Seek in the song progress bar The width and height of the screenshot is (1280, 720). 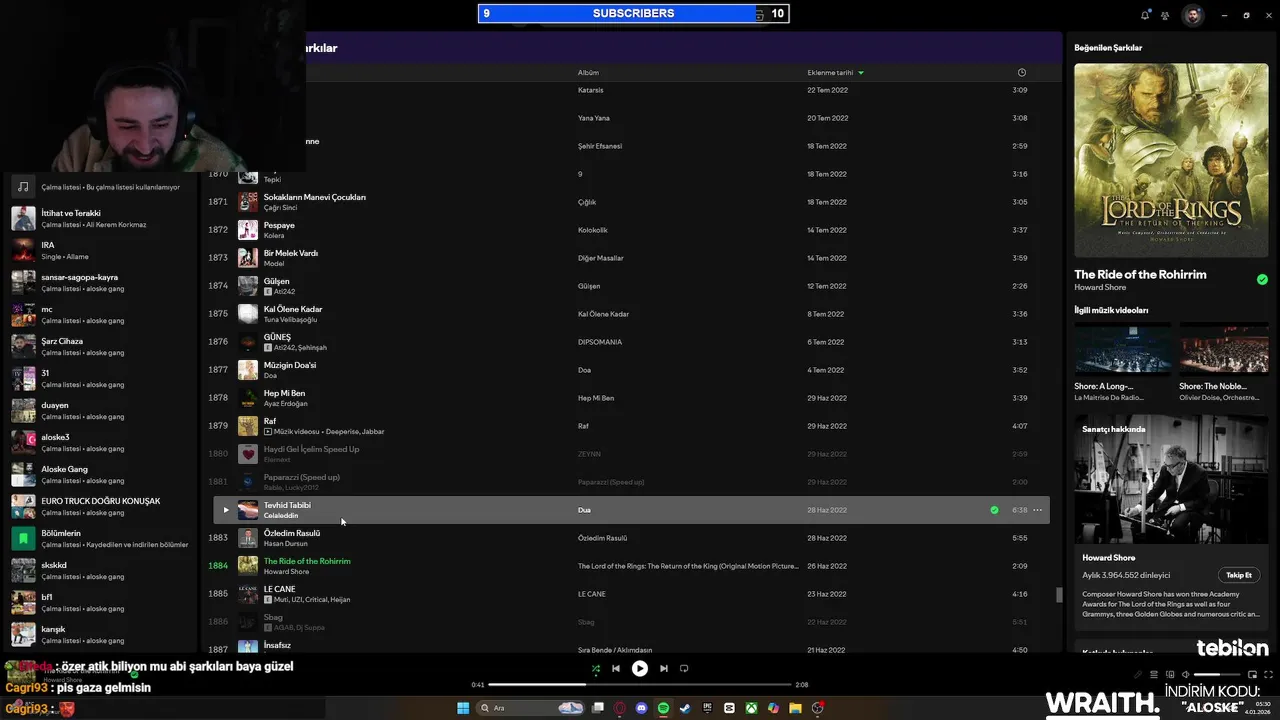coord(640,685)
